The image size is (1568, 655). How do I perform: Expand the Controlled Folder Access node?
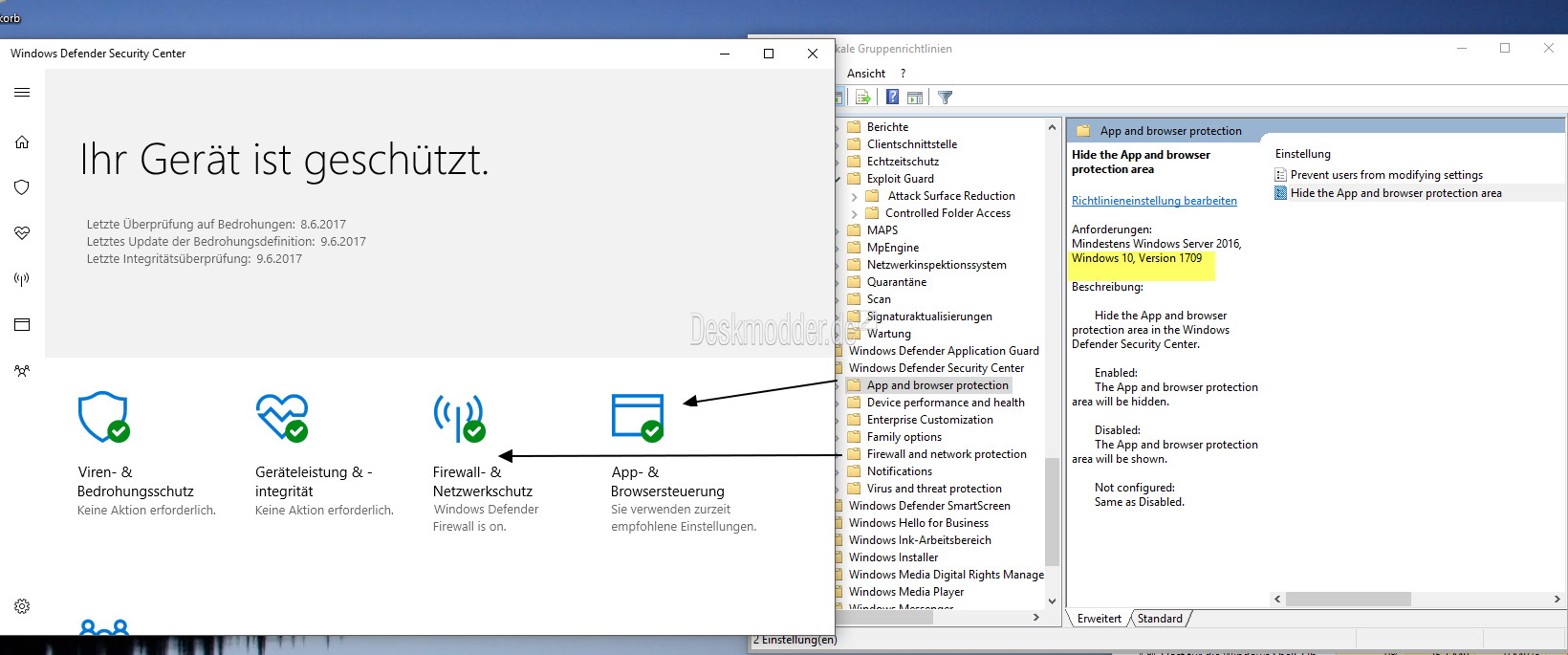tap(855, 213)
